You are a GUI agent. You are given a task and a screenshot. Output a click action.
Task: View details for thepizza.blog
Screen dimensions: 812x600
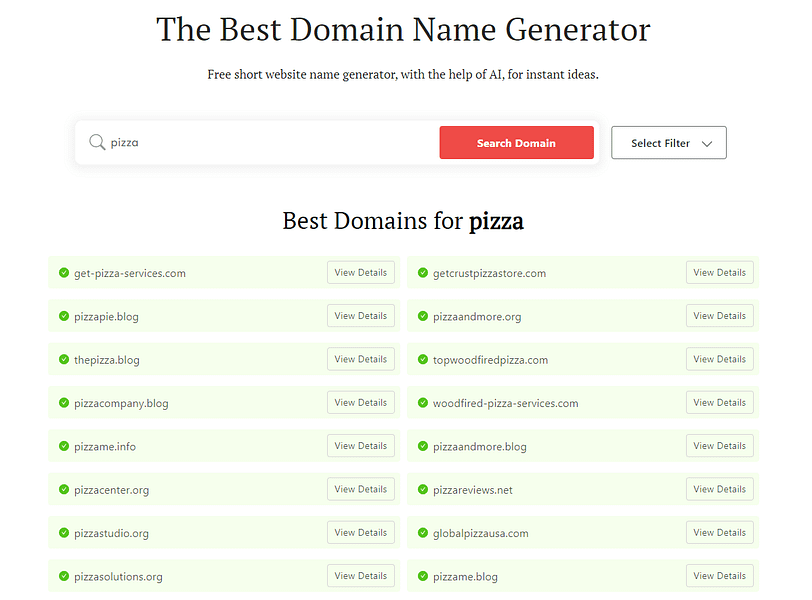(x=360, y=359)
